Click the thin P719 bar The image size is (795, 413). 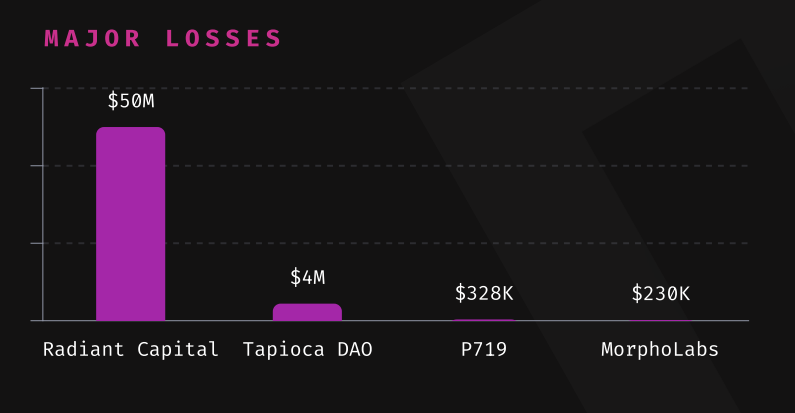coord(484,320)
